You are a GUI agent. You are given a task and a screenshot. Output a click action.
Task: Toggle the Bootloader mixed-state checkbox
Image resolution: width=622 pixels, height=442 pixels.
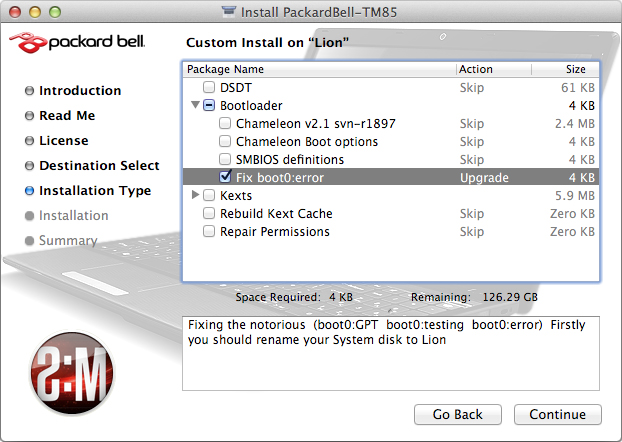tap(209, 105)
